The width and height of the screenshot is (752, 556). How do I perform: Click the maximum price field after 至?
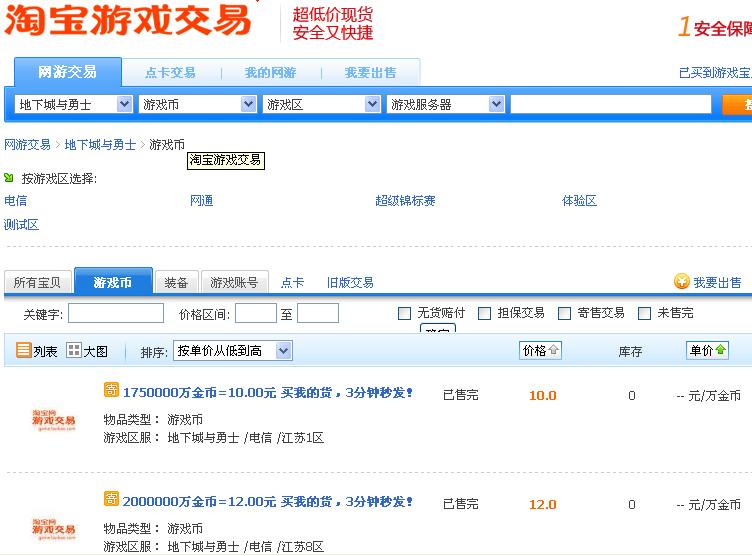point(318,313)
